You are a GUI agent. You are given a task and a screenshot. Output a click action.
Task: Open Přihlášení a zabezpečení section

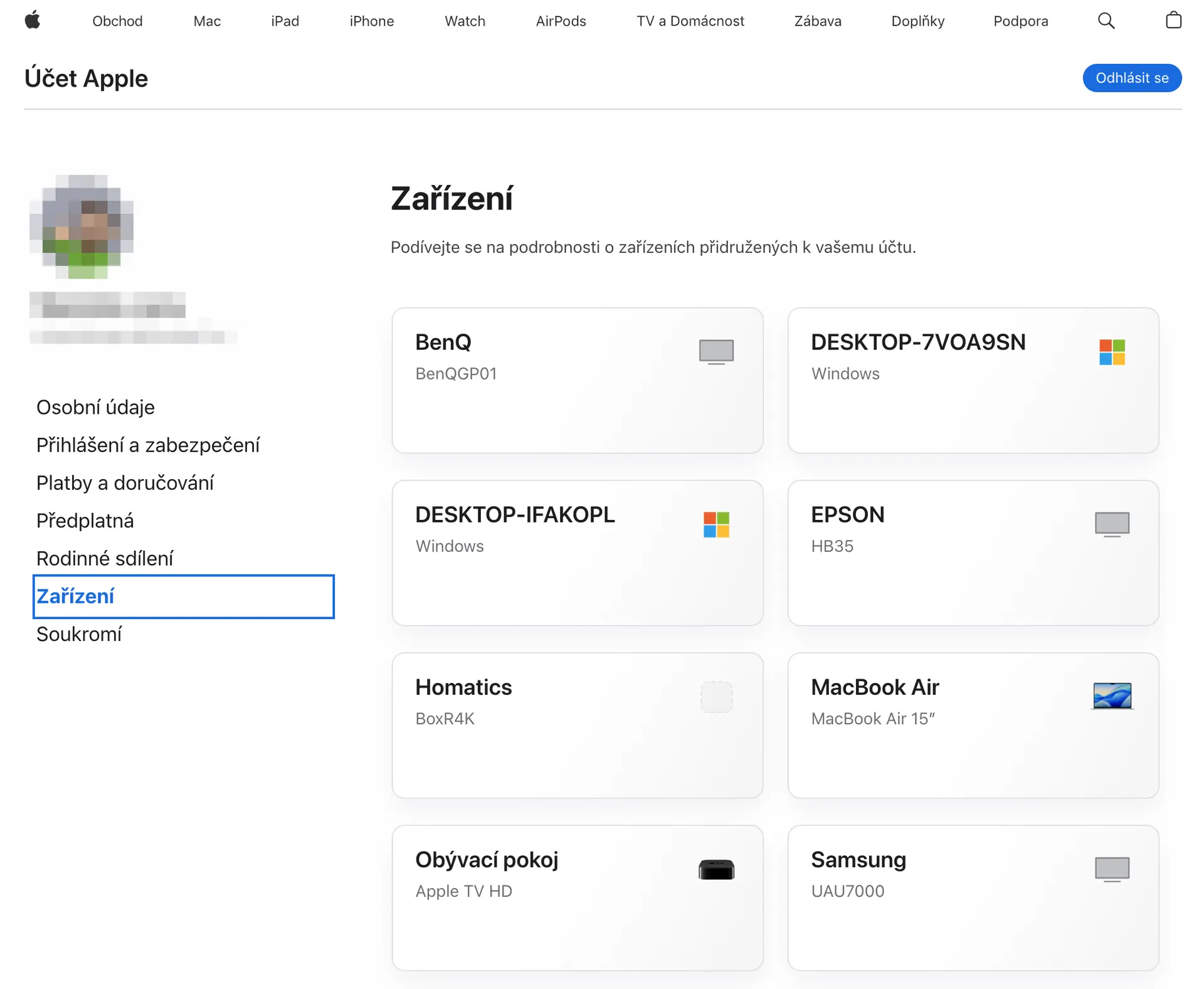pos(148,445)
